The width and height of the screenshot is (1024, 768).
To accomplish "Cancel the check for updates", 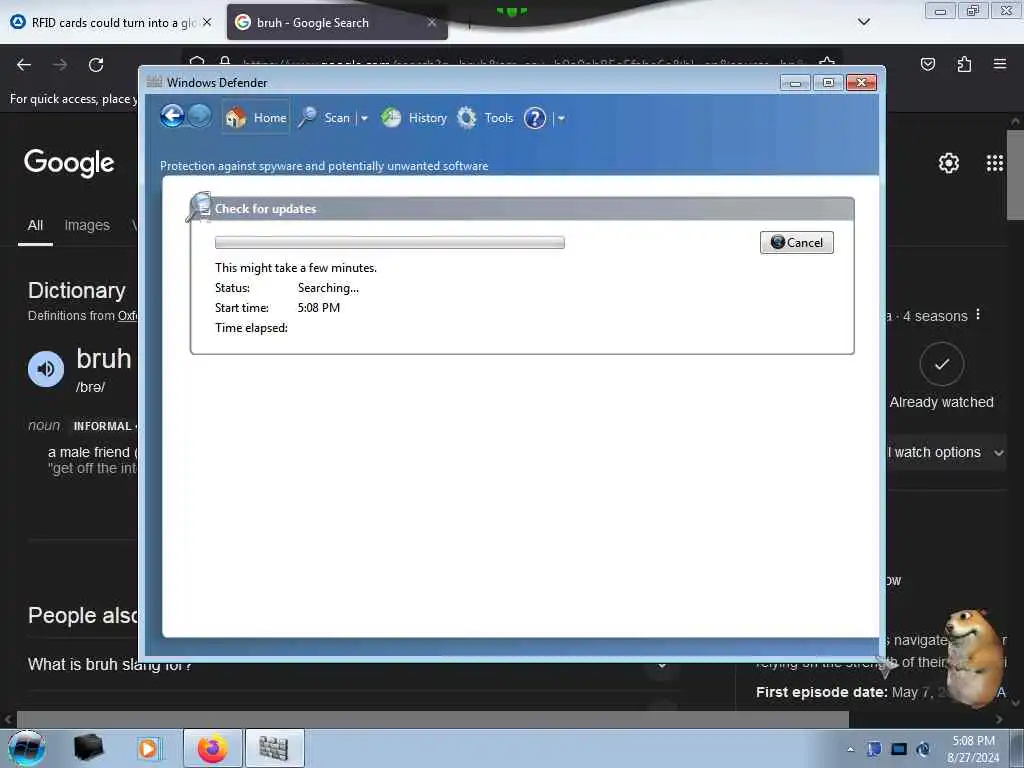I will (x=796, y=242).
